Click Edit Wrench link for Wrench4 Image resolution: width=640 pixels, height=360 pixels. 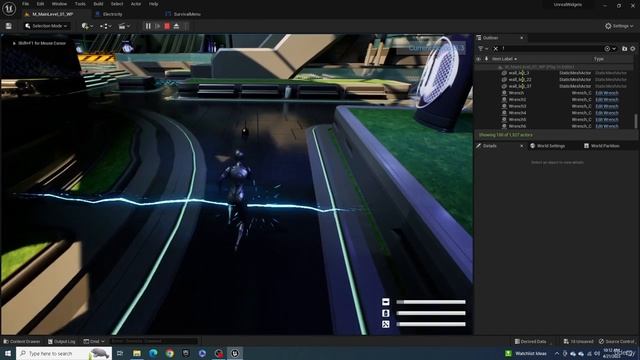pos(607,113)
